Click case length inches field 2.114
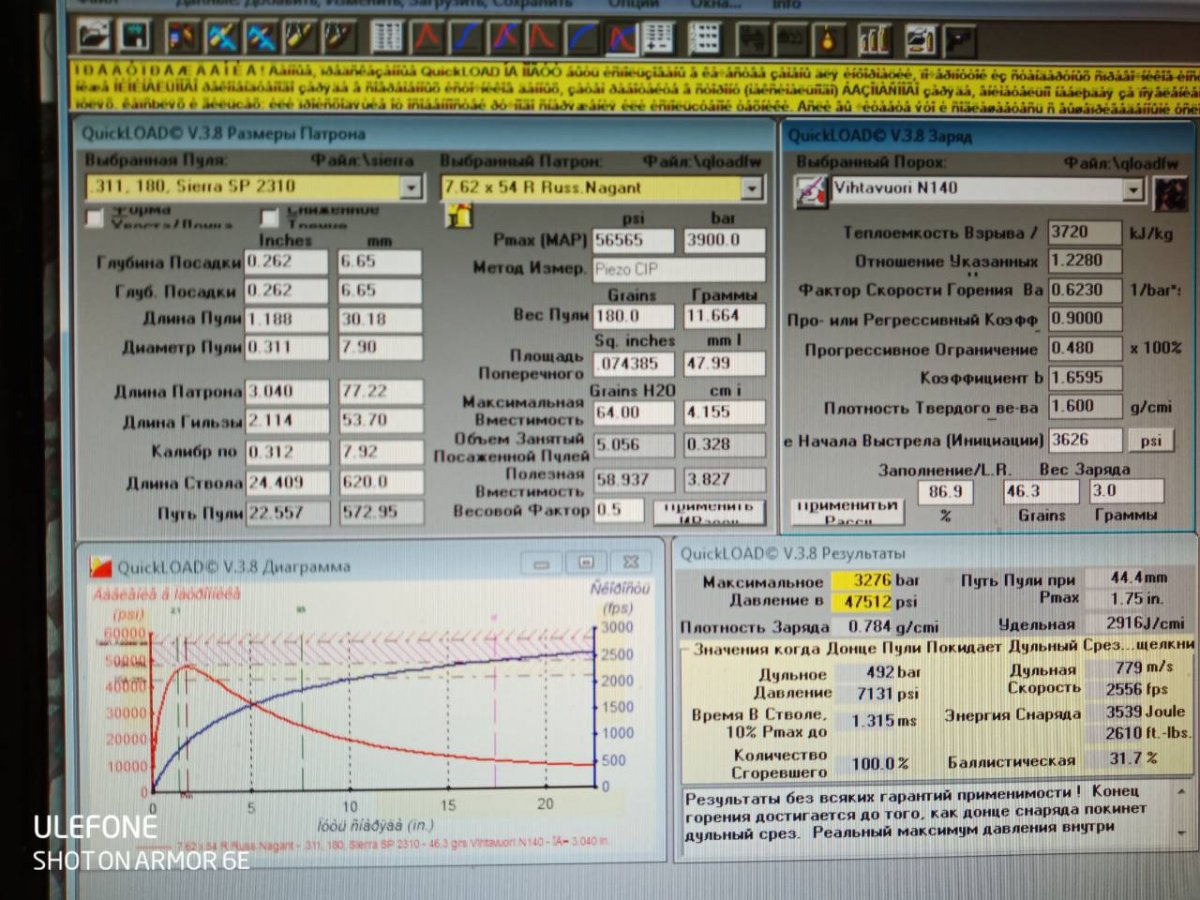 pos(286,421)
